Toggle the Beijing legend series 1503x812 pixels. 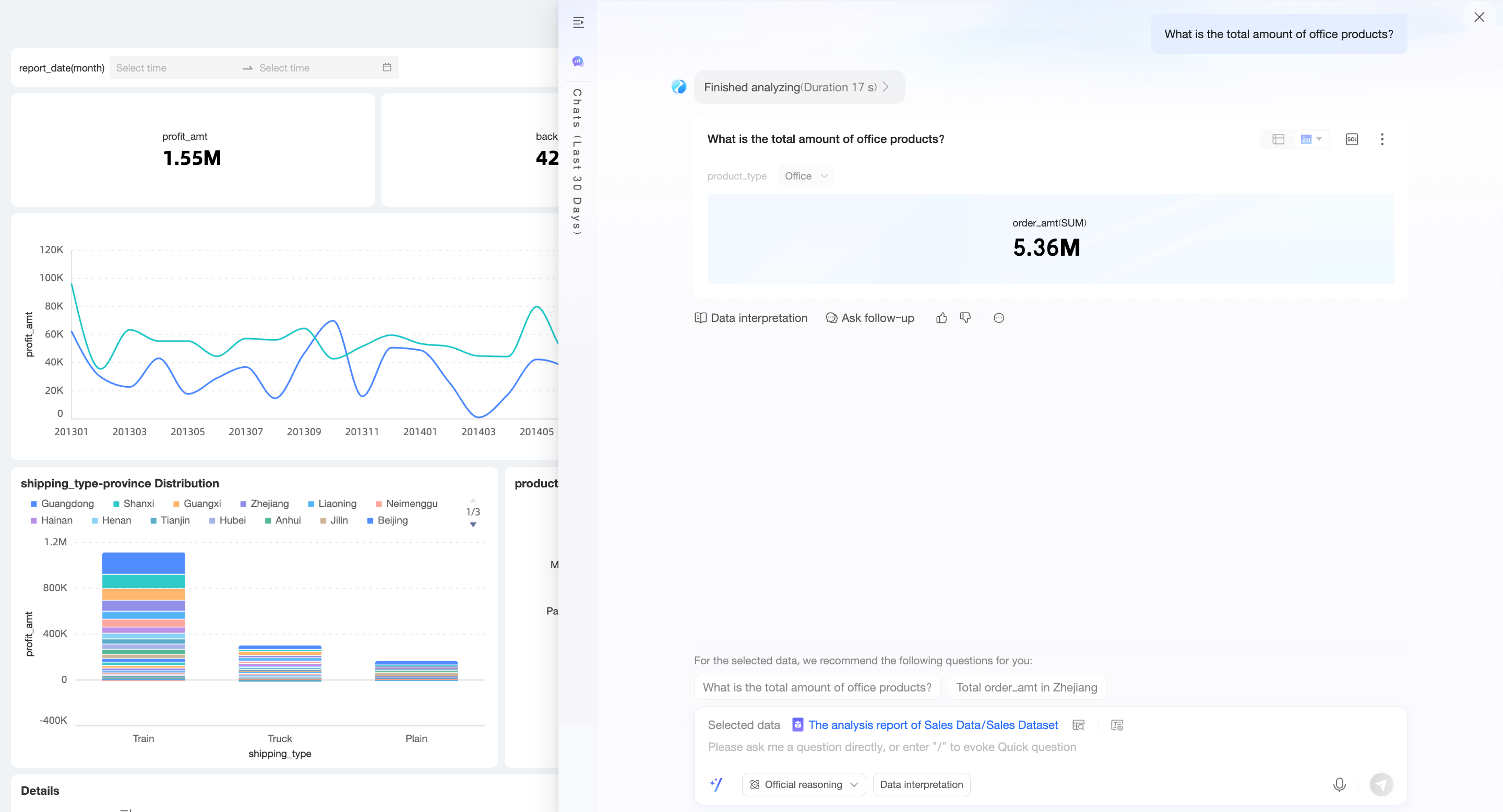coord(387,520)
